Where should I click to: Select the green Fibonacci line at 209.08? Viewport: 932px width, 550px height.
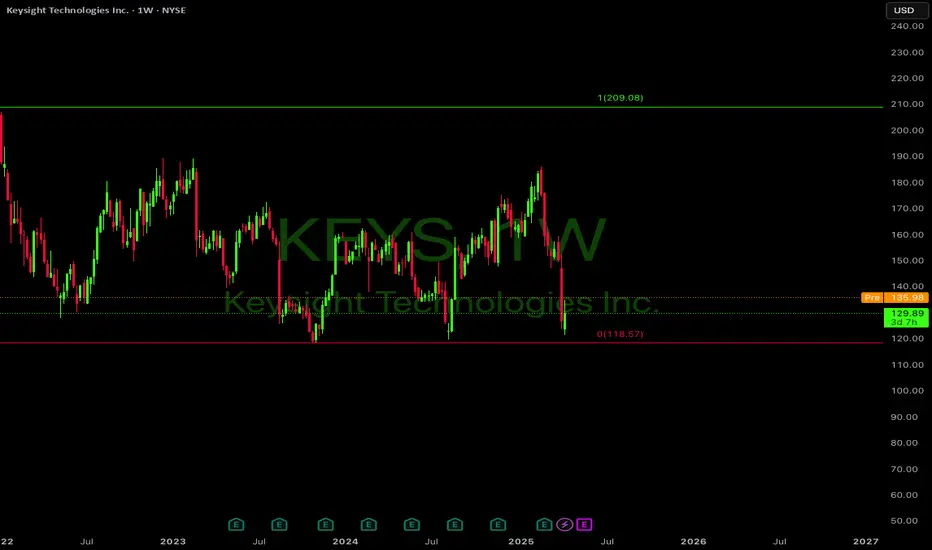point(441,107)
